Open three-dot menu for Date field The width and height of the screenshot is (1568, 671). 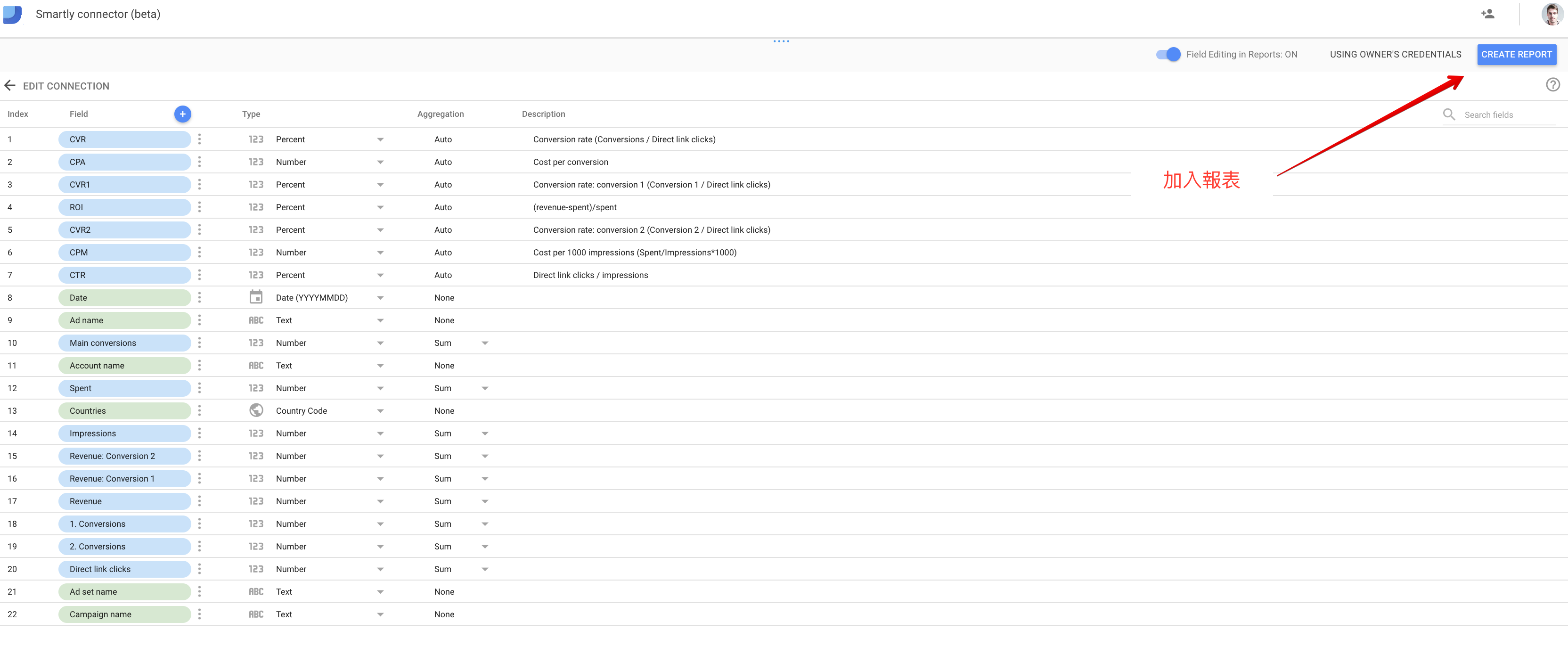coord(200,298)
